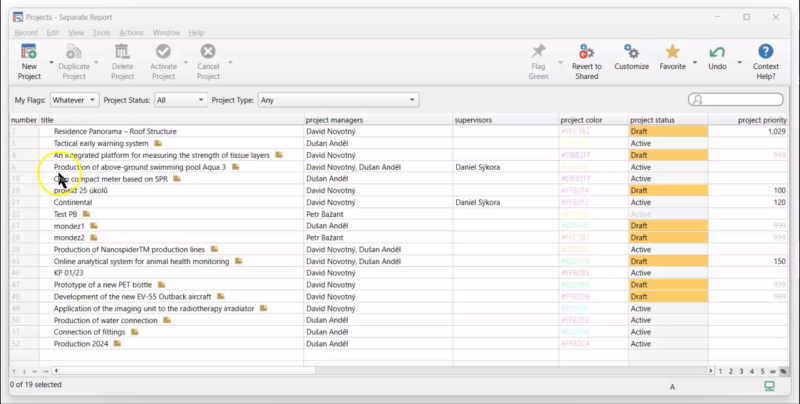Click the Revert to Shared icon
The height and width of the screenshot is (404, 800).
coord(586,52)
